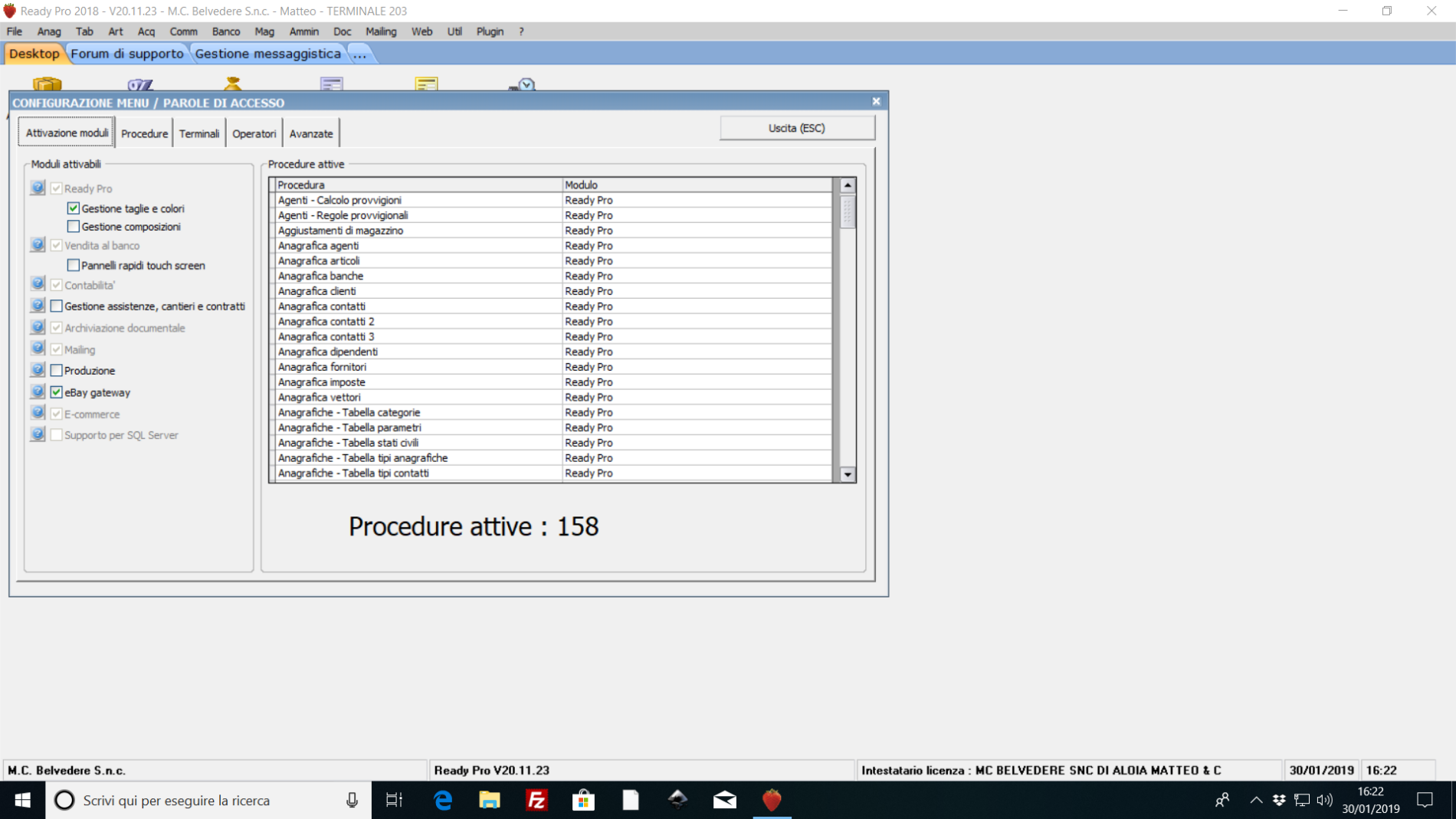This screenshot has width=1456, height=819.
Task: Open the Forum di supporto tab
Action: [x=127, y=54]
